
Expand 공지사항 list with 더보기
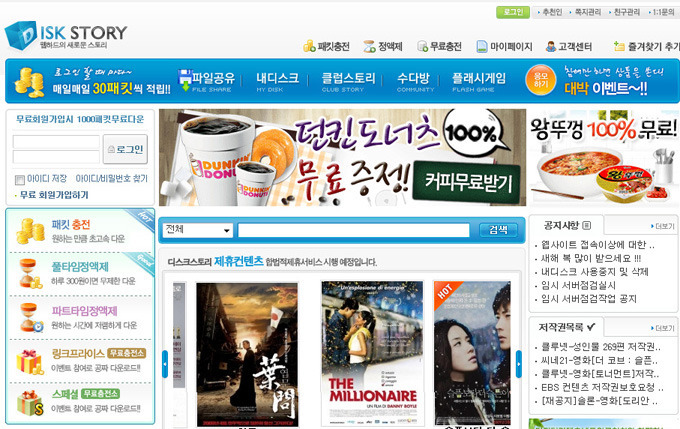click(x=663, y=226)
